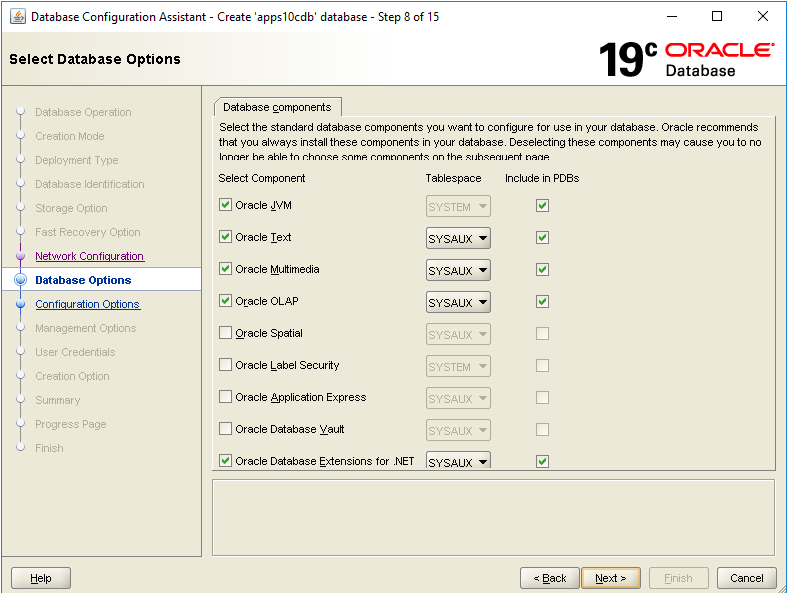The height and width of the screenshot is (593, 787).
Task: Click the User Credentials step
Action: click(x=75, y=352)
